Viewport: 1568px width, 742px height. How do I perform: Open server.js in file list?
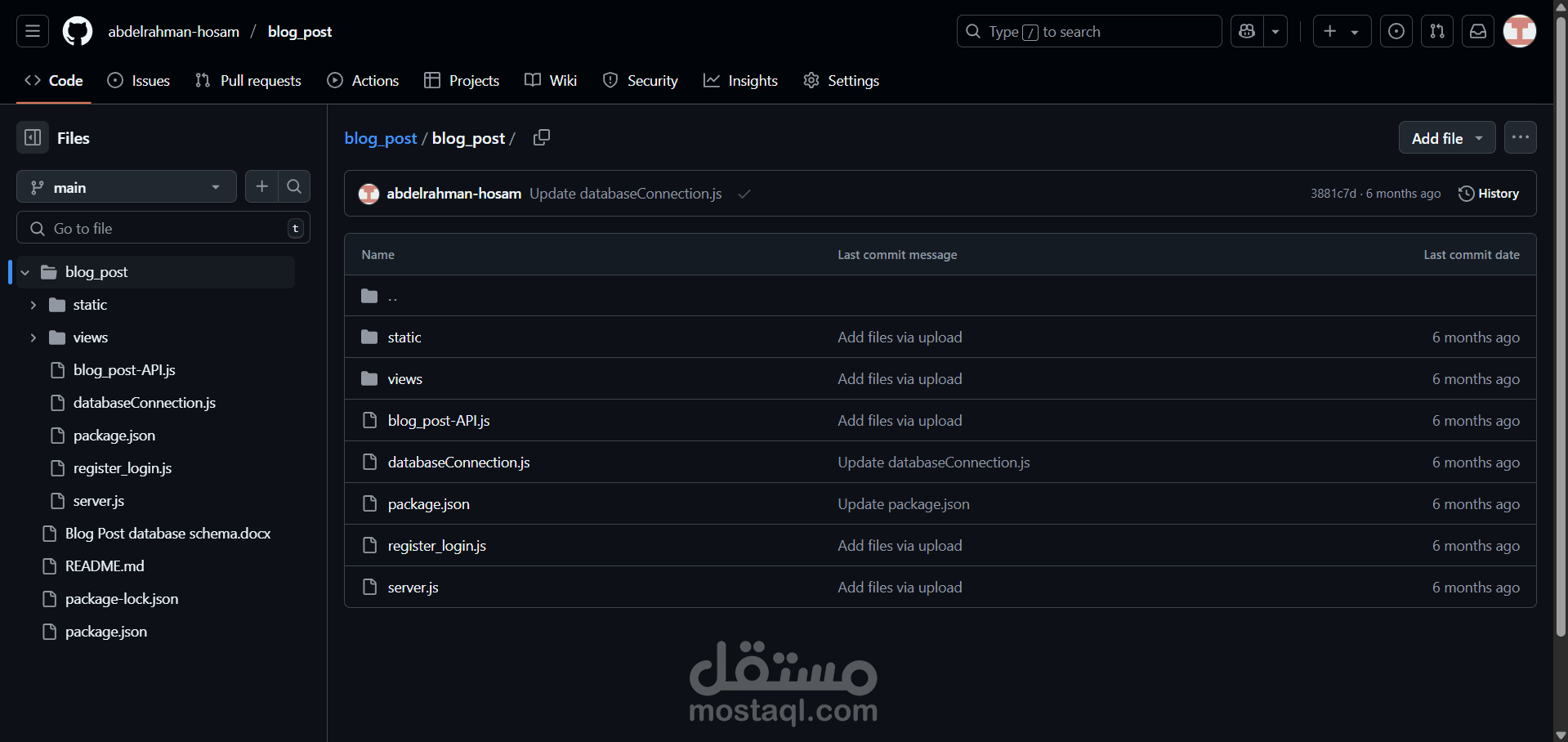pos(413,588)
